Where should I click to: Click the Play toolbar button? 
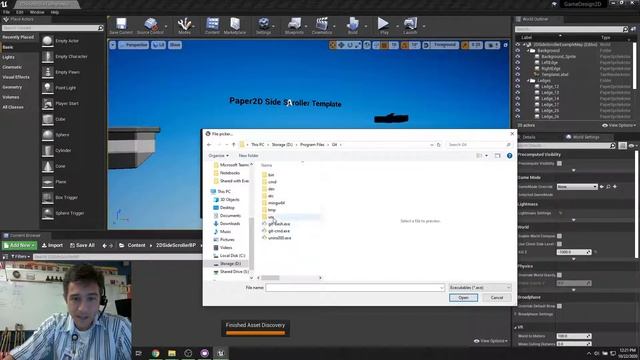pos(383,24)
